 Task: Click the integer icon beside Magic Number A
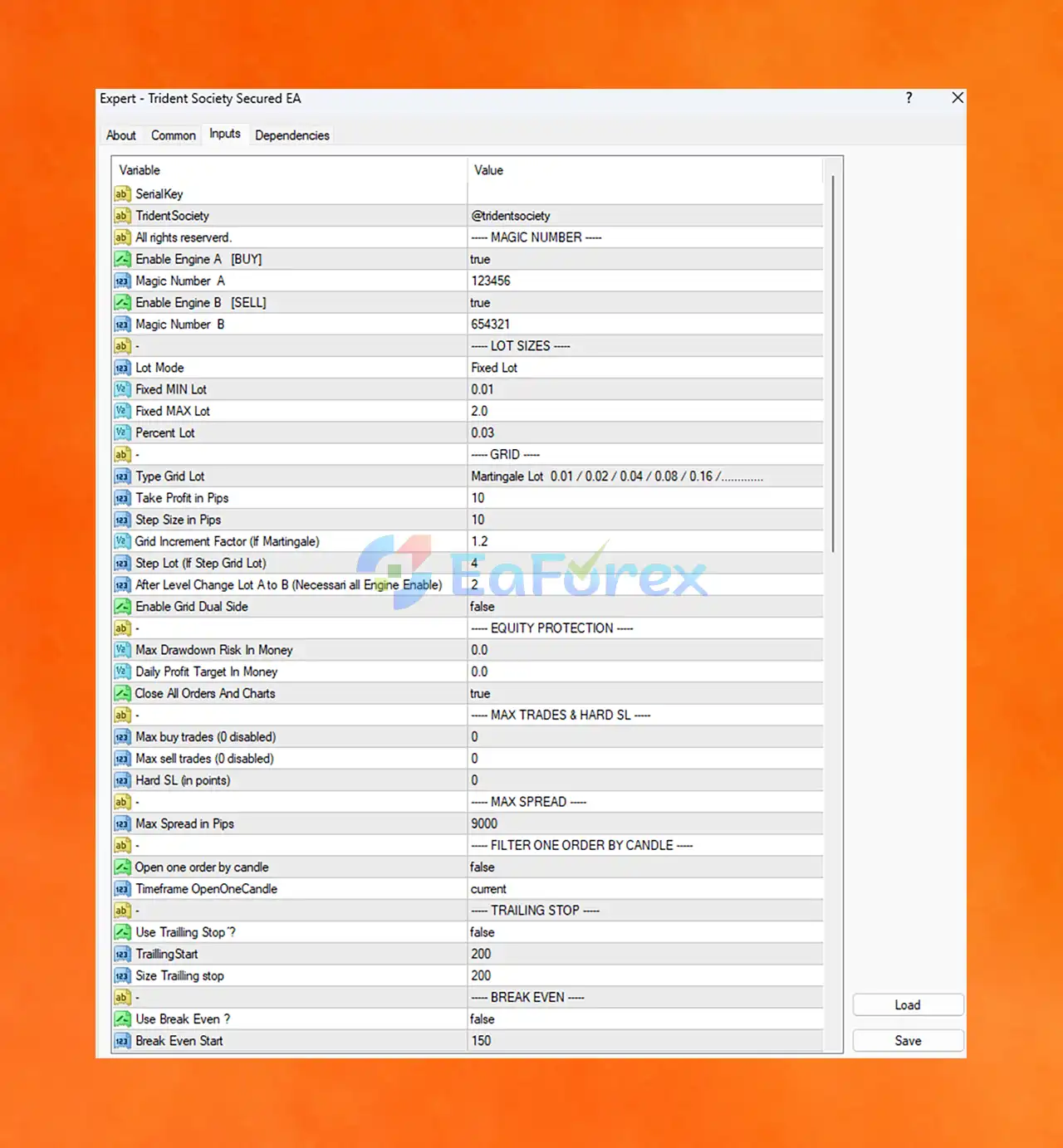122,281
